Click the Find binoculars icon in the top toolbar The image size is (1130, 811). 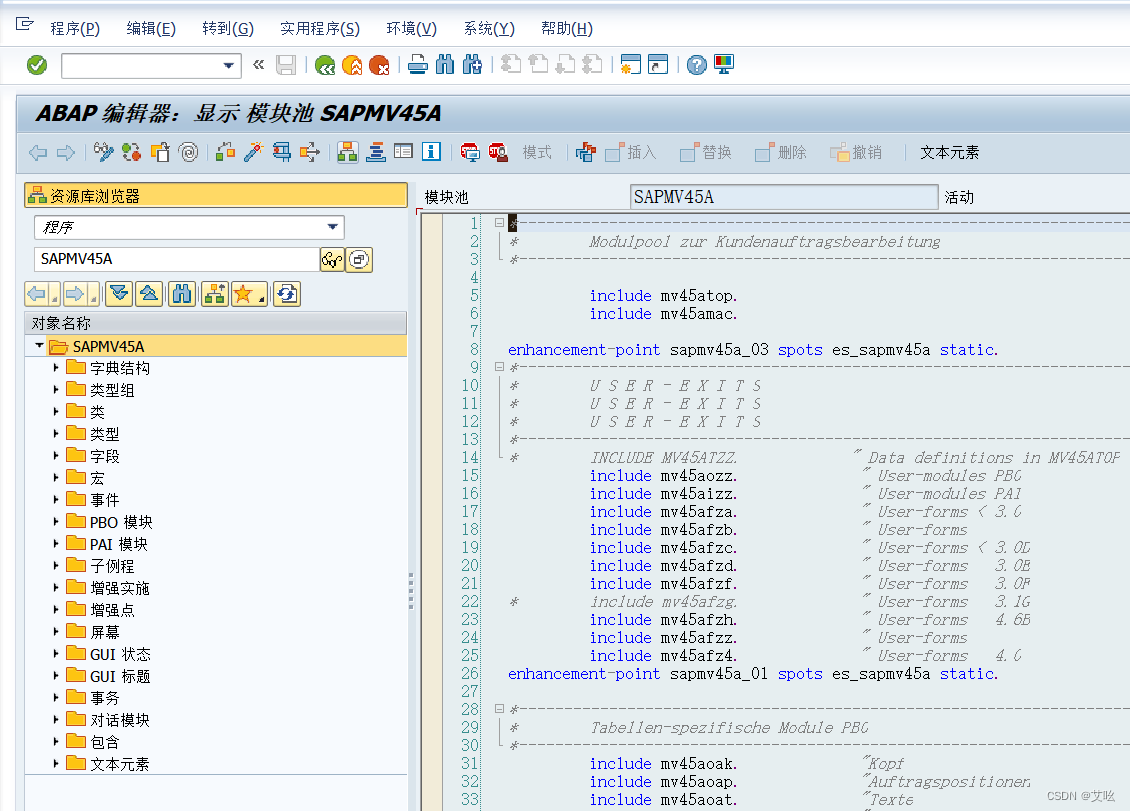click(x=445, y=65)
